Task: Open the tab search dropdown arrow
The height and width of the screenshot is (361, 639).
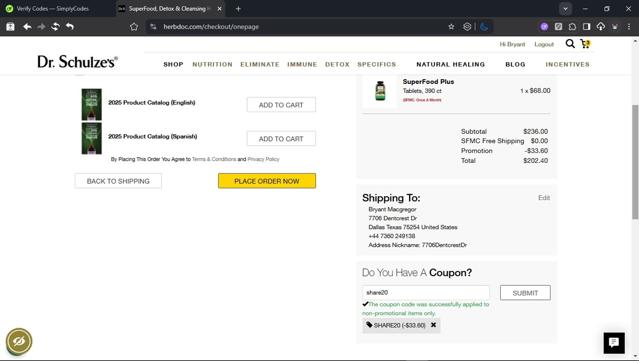Action: [565, 9]
